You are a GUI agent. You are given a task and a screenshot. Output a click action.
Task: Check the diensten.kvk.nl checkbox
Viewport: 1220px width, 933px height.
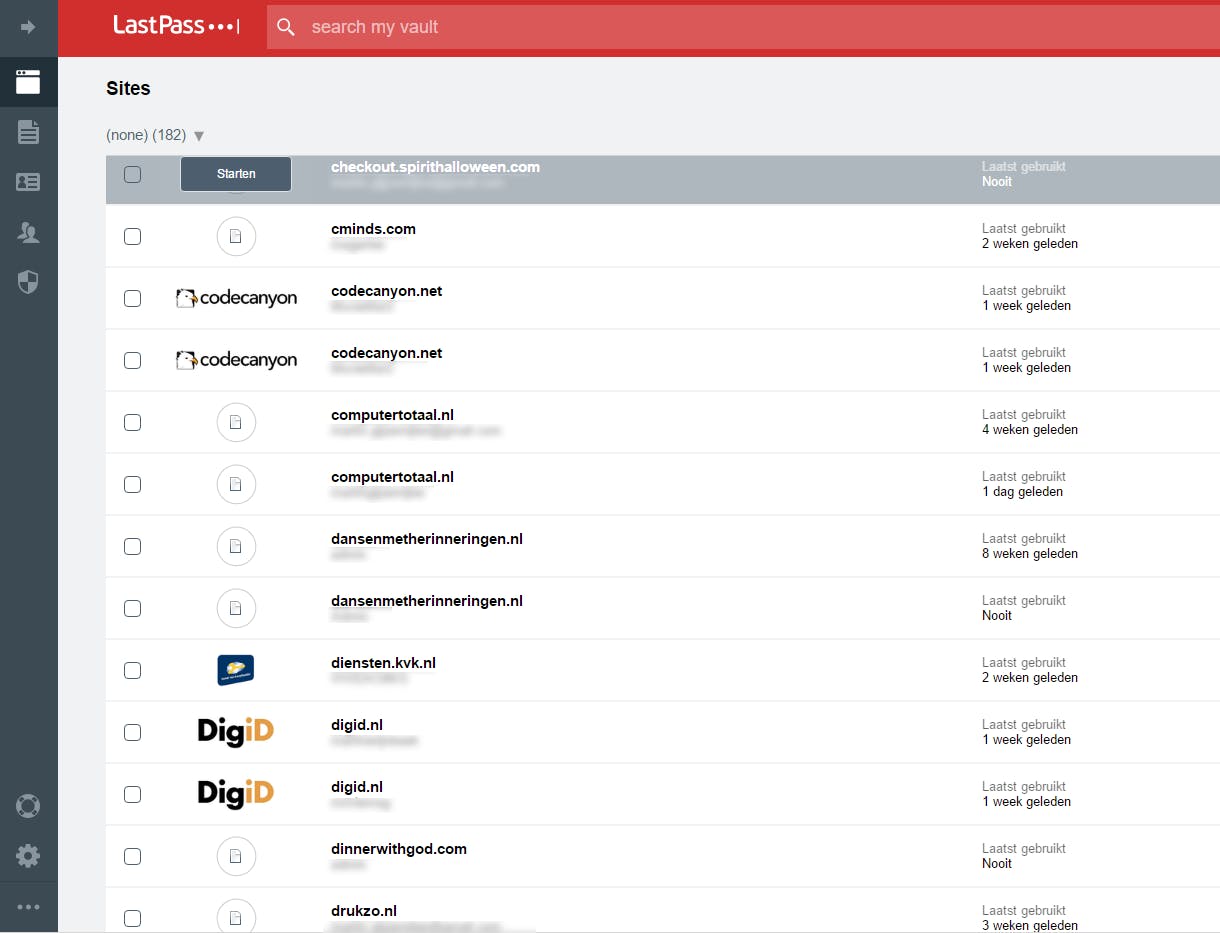(x=132, y=670)
